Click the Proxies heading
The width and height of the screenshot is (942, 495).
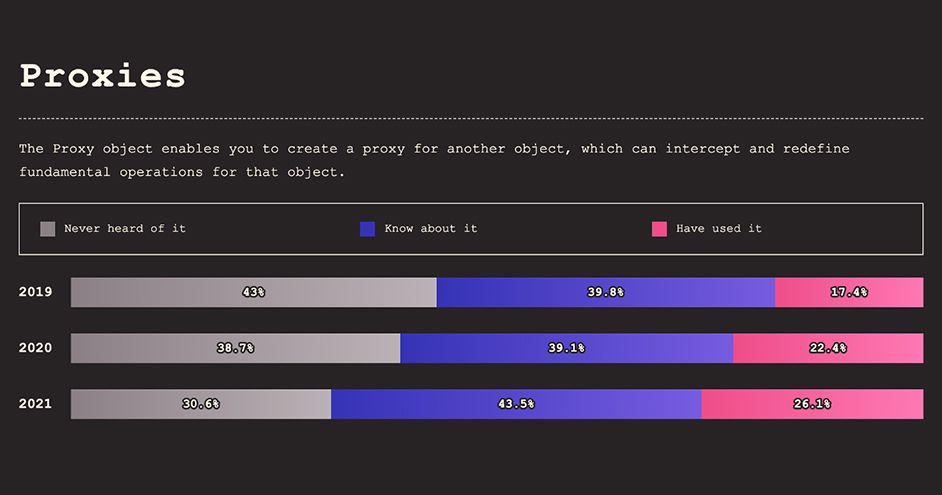click(102, 76)
